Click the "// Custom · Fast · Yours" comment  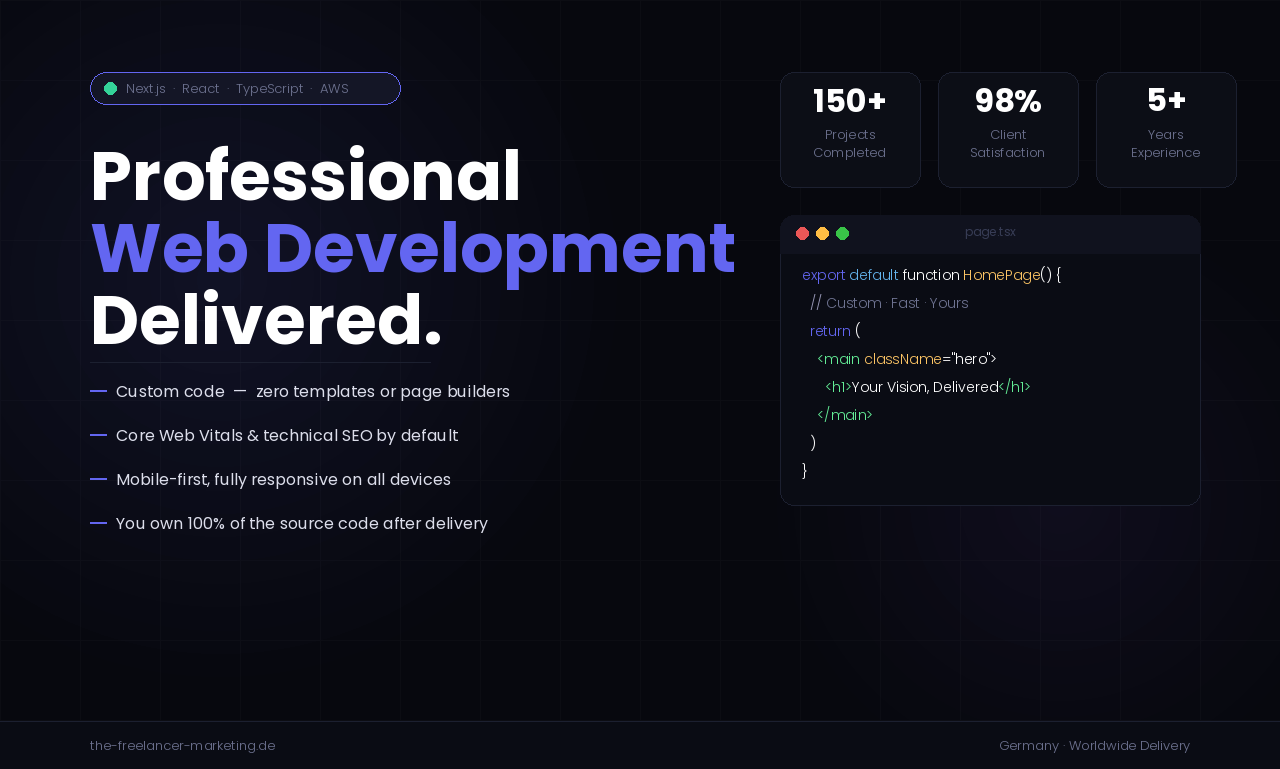889,303
